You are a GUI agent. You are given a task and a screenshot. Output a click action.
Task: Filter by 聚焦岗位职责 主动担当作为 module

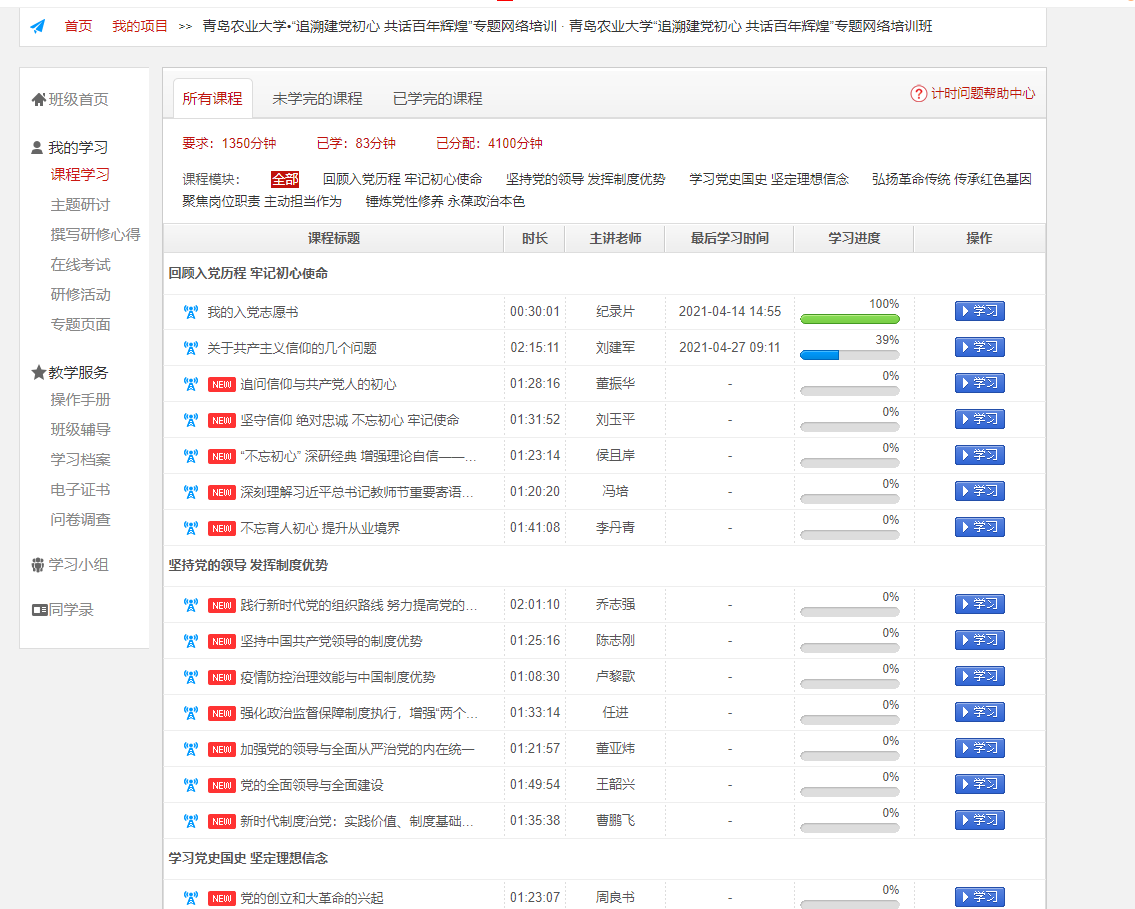pyautogui.click(x=262, y=201)
